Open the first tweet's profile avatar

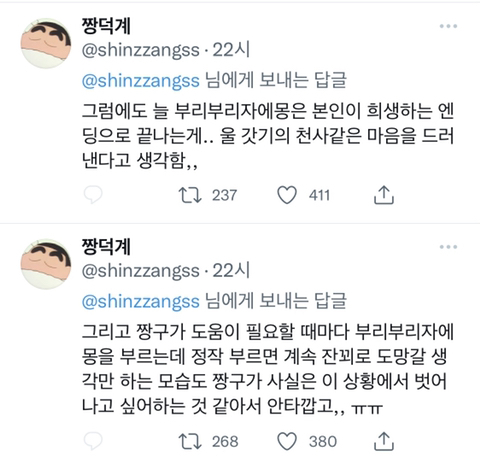coord(46,43)
